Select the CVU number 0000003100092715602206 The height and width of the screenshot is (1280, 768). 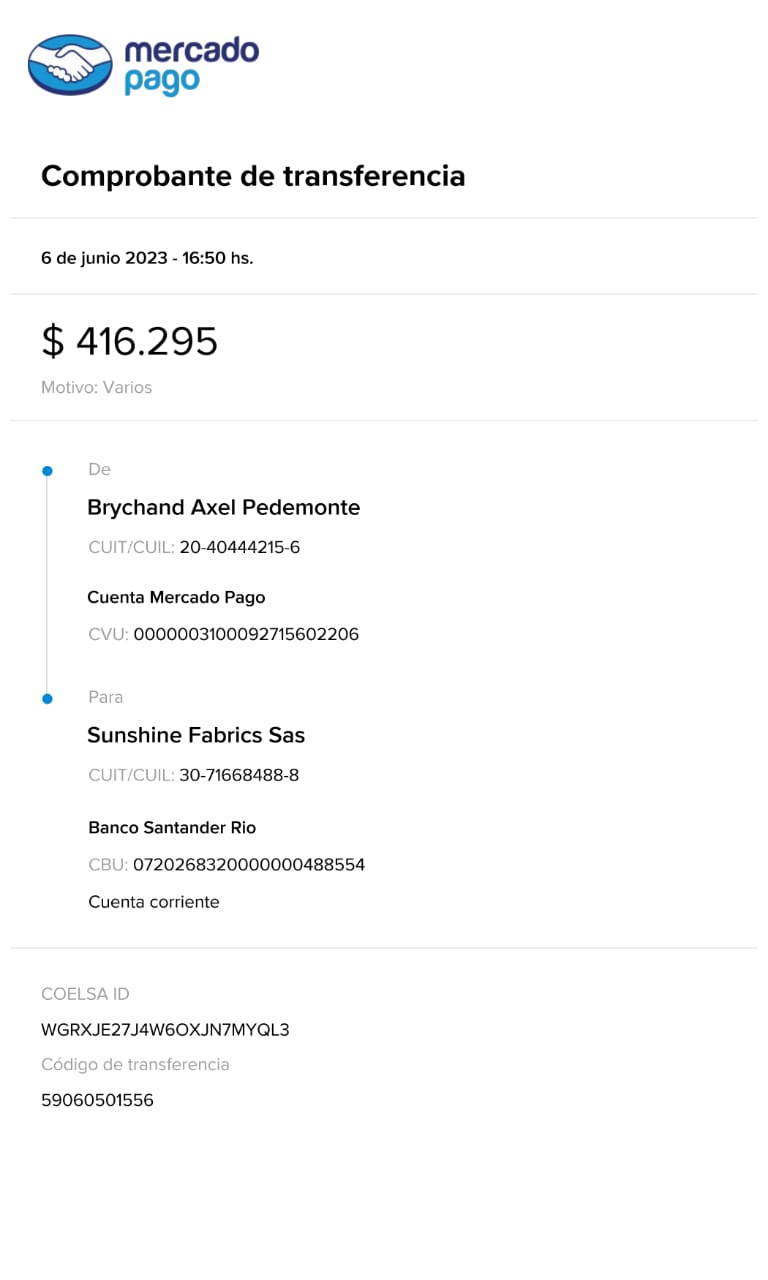(x=246, y=634)
